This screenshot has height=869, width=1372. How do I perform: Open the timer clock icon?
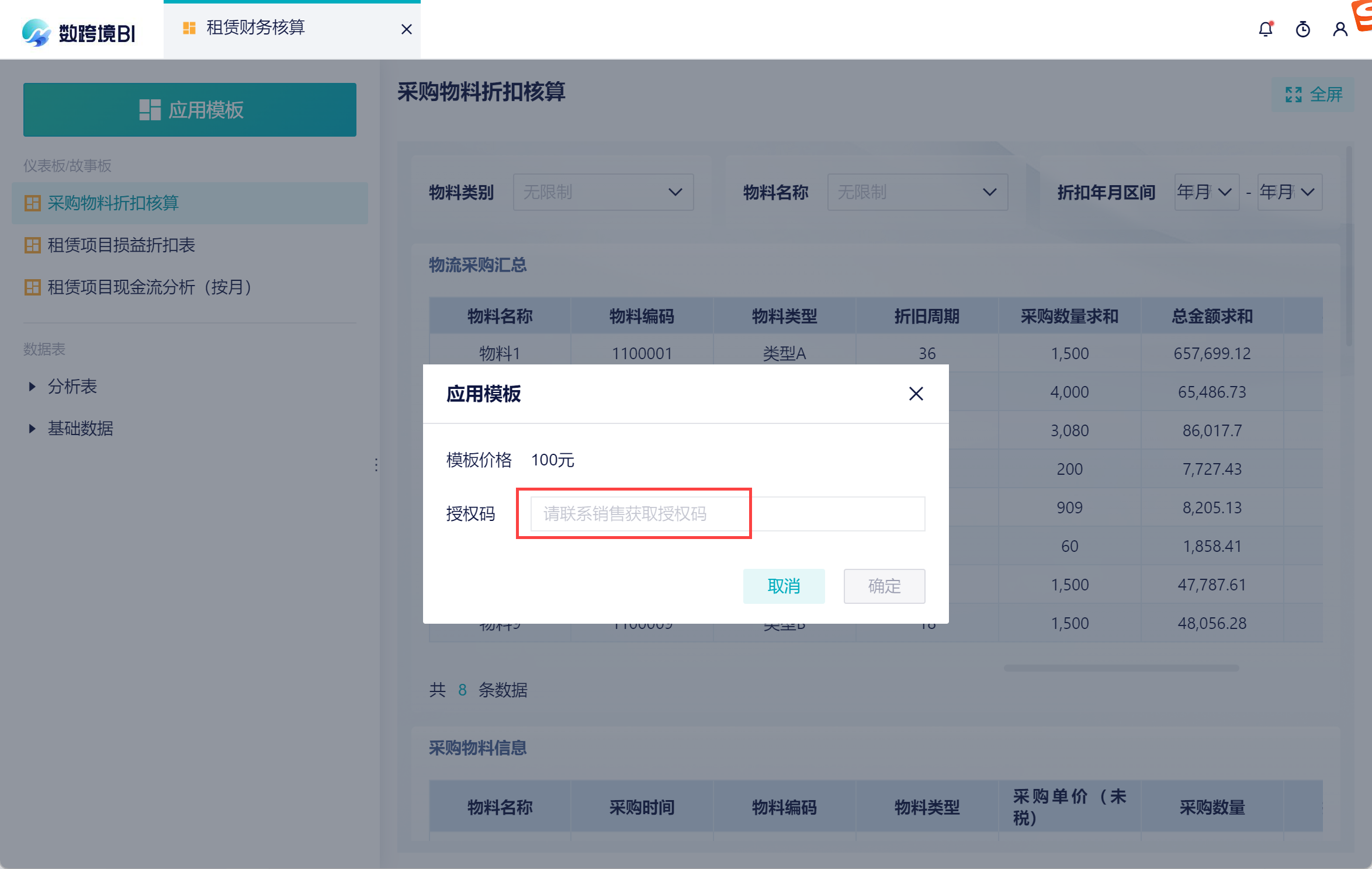point(1302,29)
